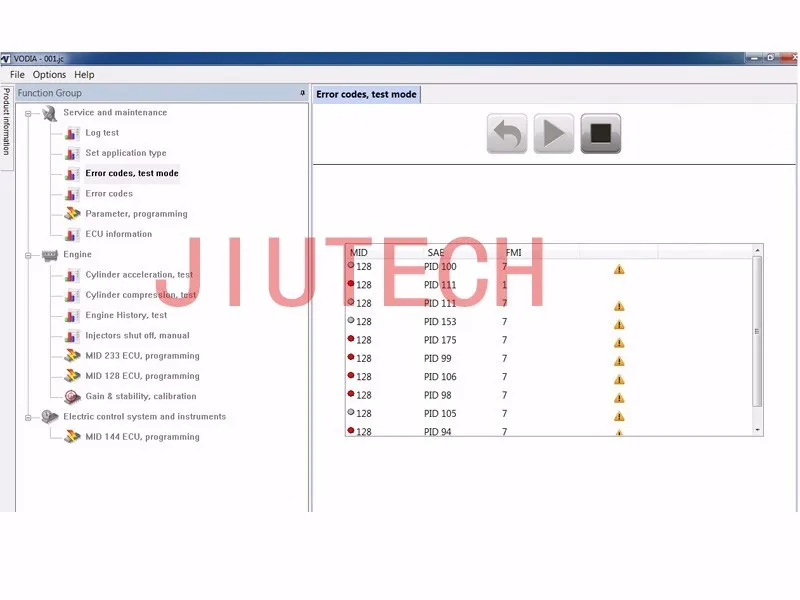Select the PID 94 table cell
The height and width of the screenshot is (600, 800).
click(x=437, y=432)
